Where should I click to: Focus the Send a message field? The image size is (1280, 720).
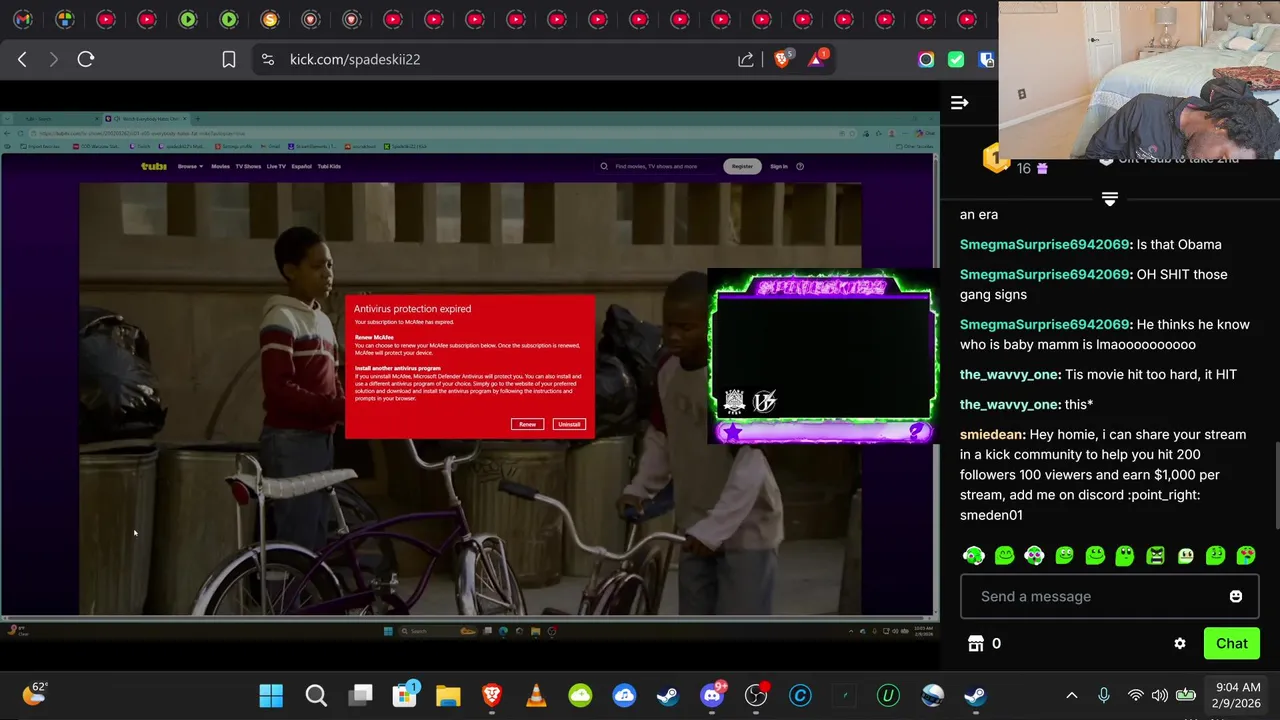pyautogui.click(x=1109, y=596)
